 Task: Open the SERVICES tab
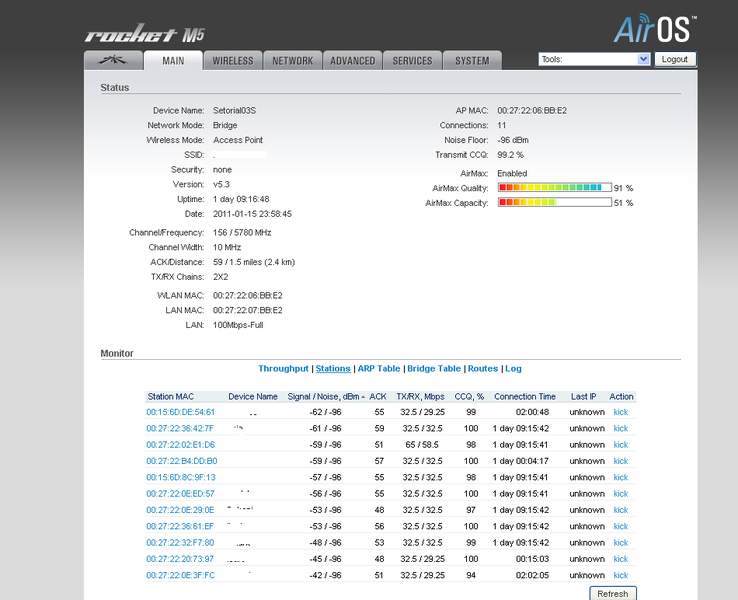[412, 61]
